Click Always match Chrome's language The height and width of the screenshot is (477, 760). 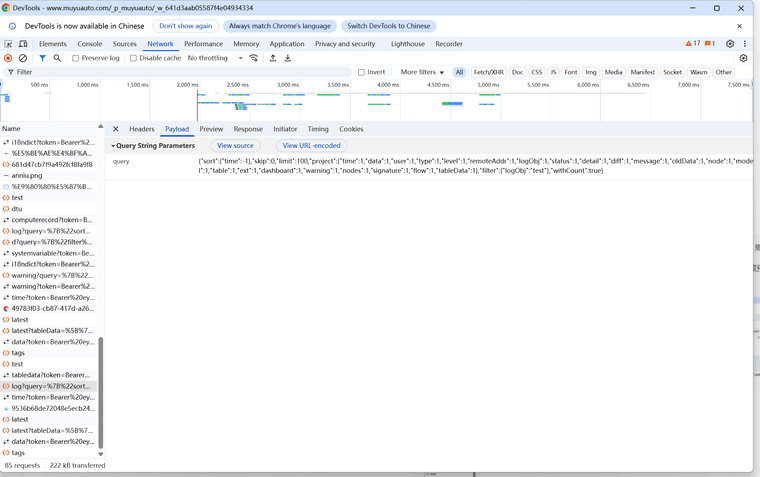click(x=280, y=26)
